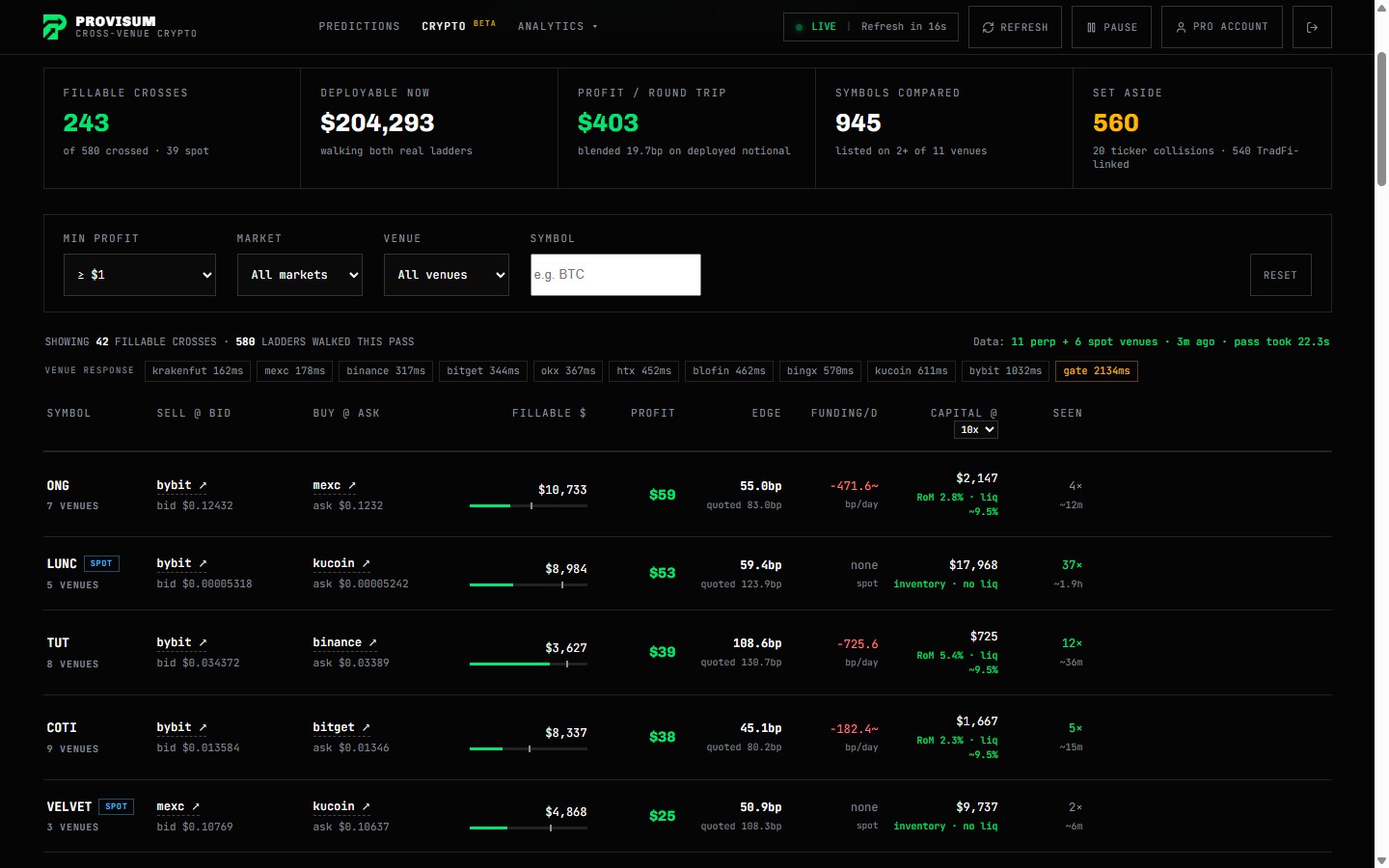Open mexc external link arrow in VELVET row

(x=196, y=806)
